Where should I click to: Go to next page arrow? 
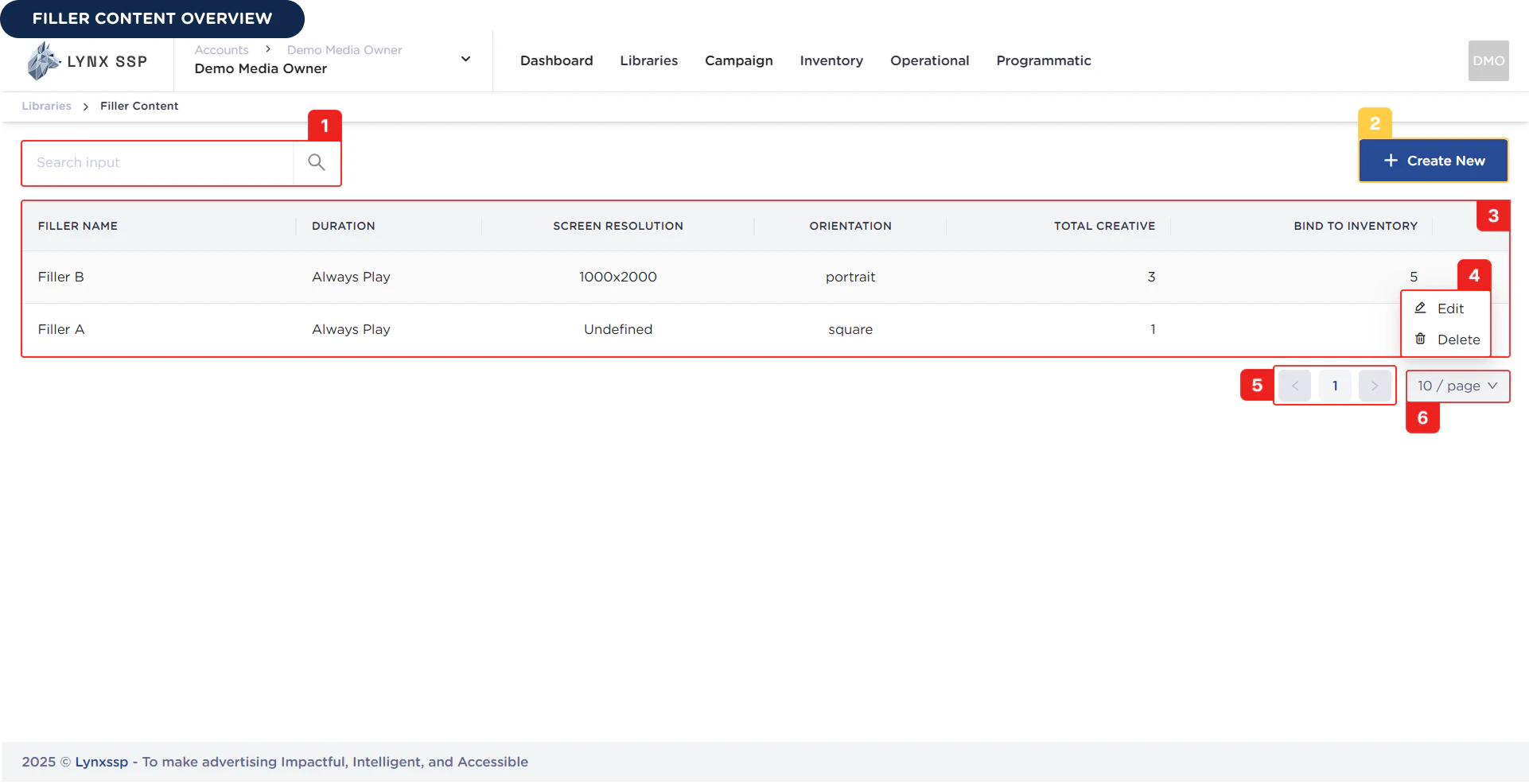[x=1374, y=386]
